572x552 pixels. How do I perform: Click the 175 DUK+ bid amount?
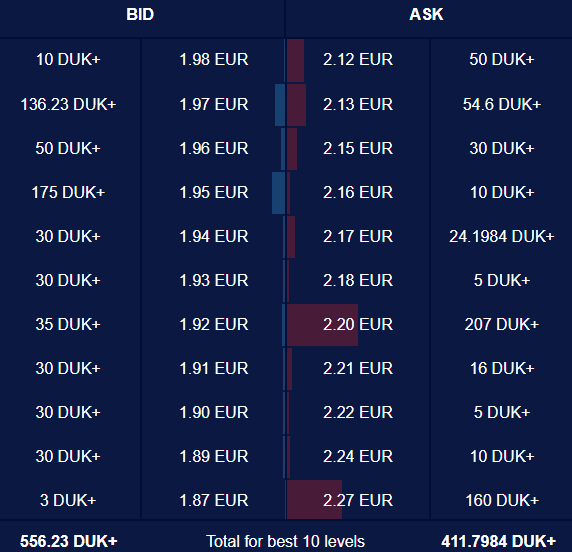click(x=68, y=192)
